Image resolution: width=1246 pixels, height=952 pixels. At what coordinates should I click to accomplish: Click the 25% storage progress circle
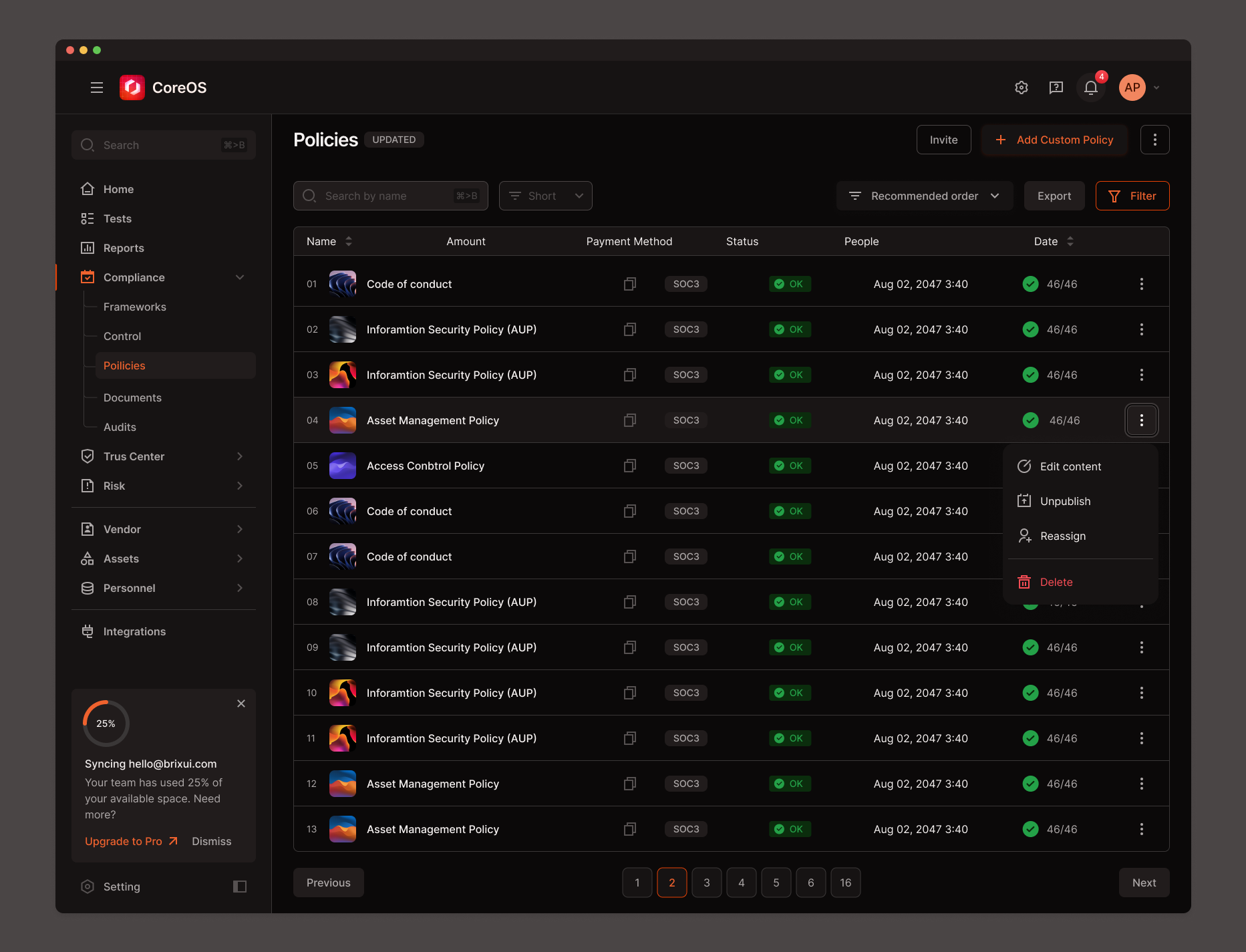[x=106, y=723]
